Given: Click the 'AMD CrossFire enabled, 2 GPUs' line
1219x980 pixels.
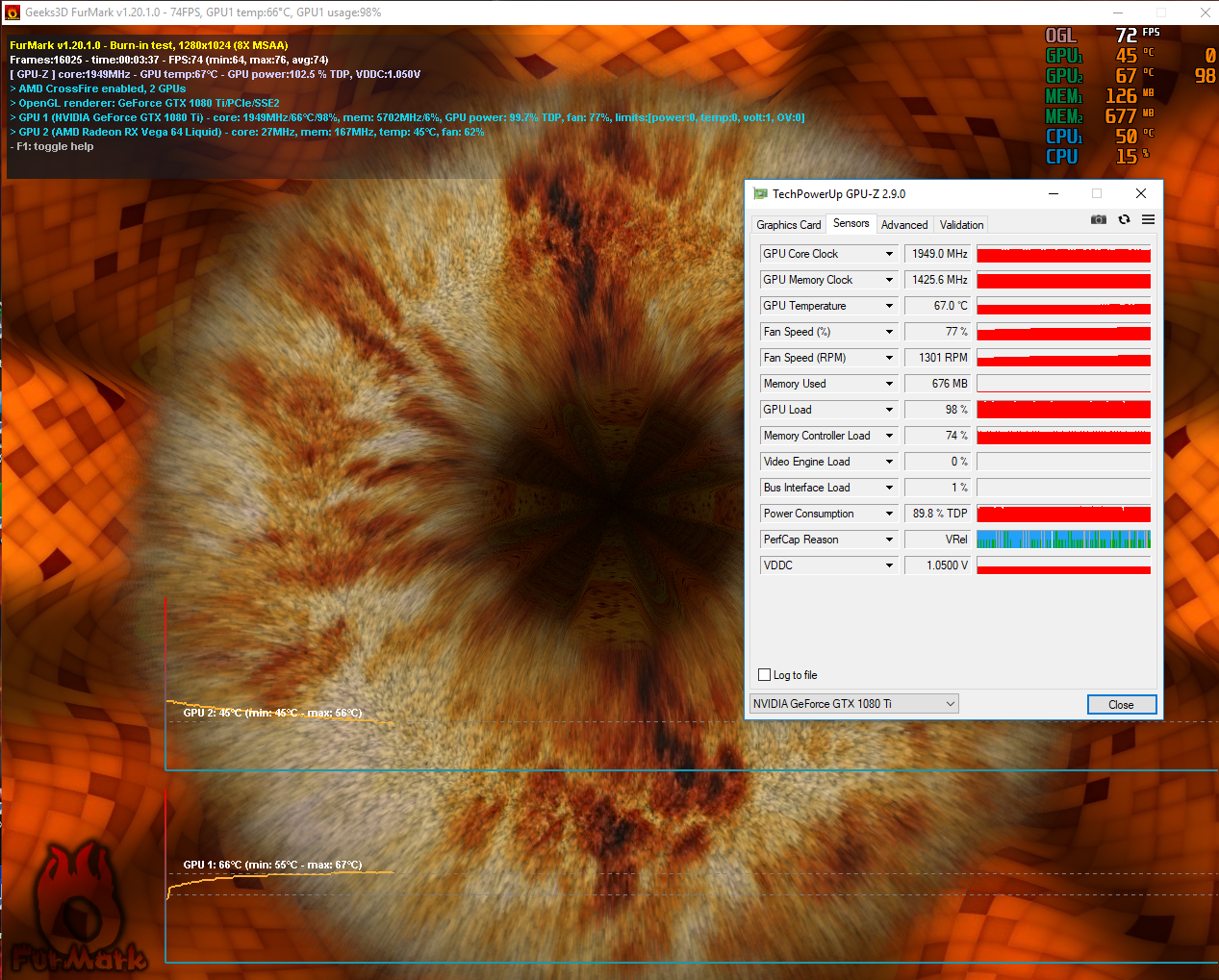Looking at the screenshot, I should [x=98, y=88].
